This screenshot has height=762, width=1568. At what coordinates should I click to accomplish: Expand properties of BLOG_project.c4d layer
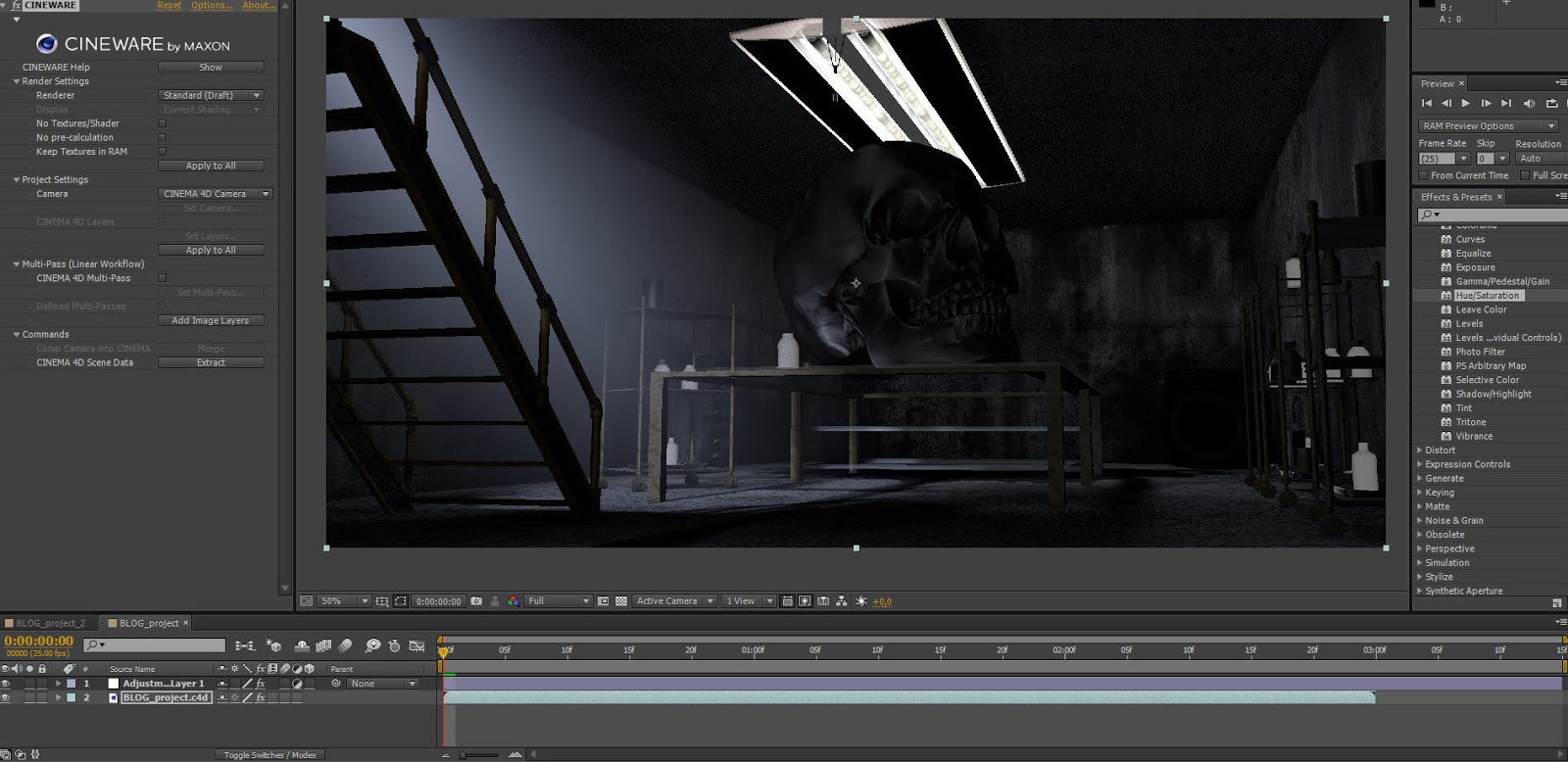coord(58,697)
